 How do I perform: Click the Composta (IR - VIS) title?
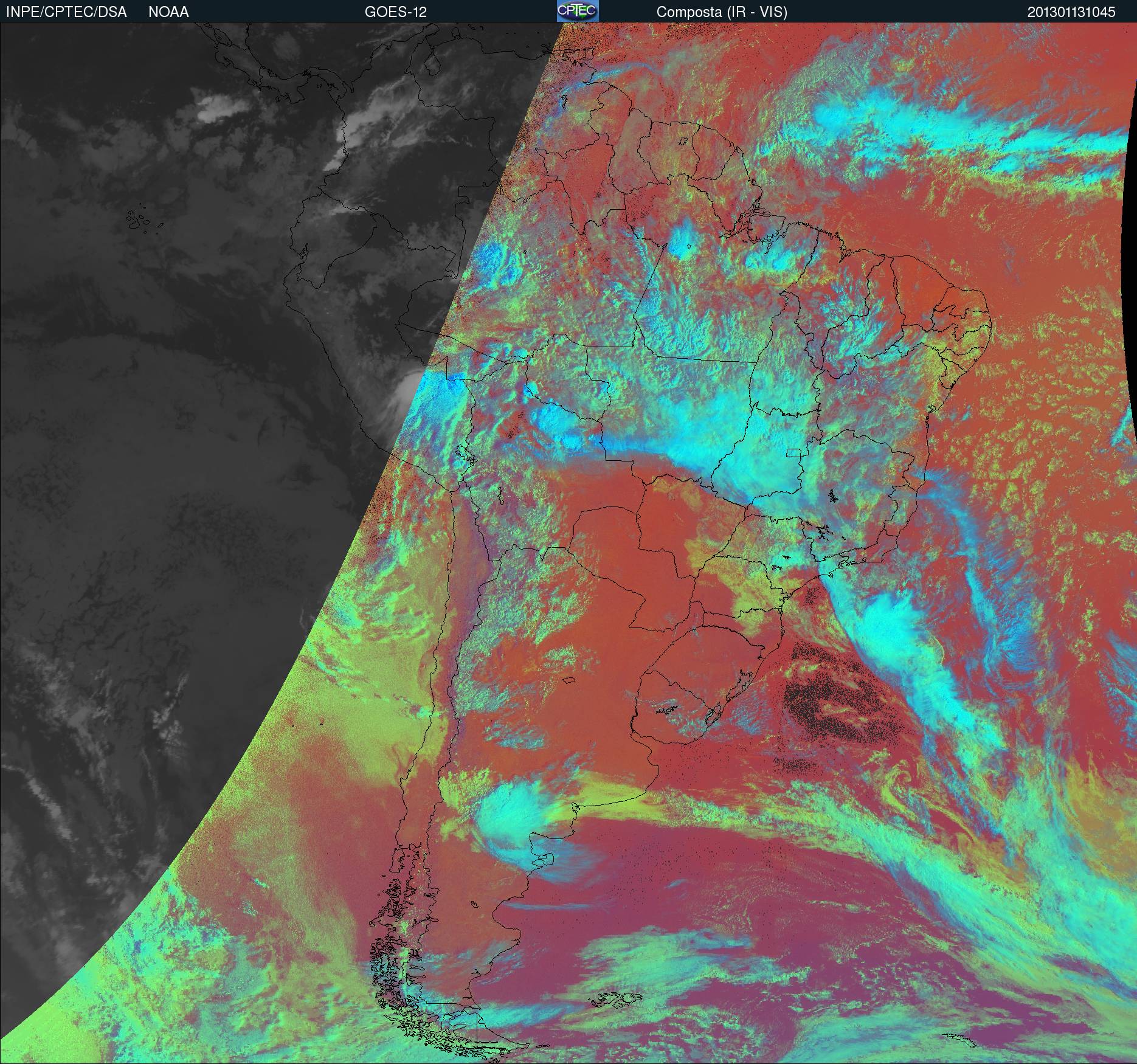pos(722,12)
